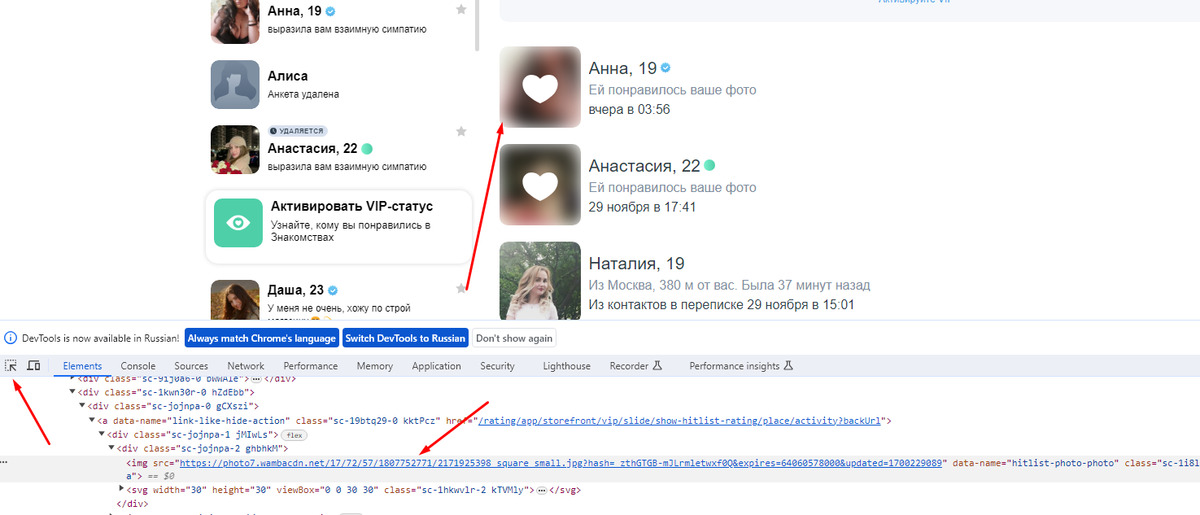Click Switch DevTools to Russian button
This screenshot has height=515, width=1200.
tap(406, 338)
